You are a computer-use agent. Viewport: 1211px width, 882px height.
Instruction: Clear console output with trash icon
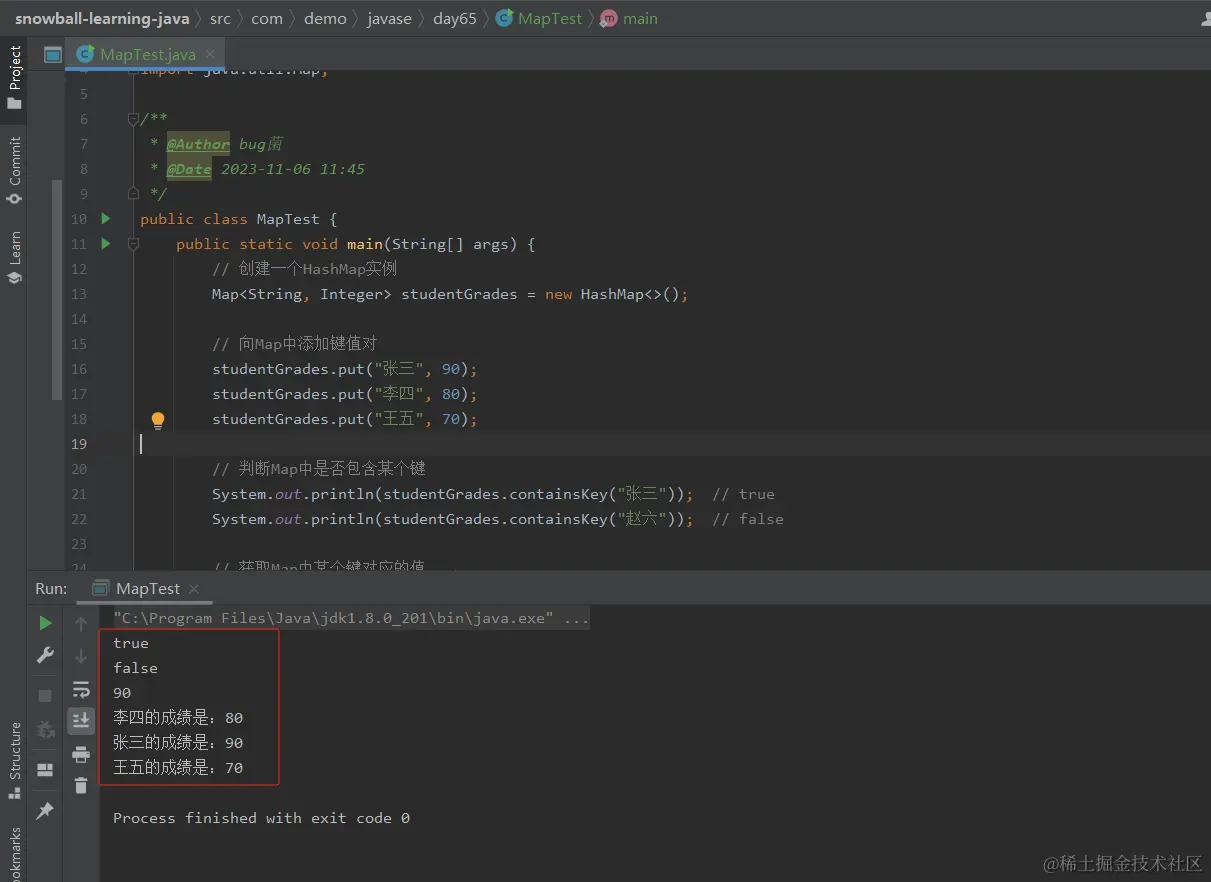coord(81,787)
